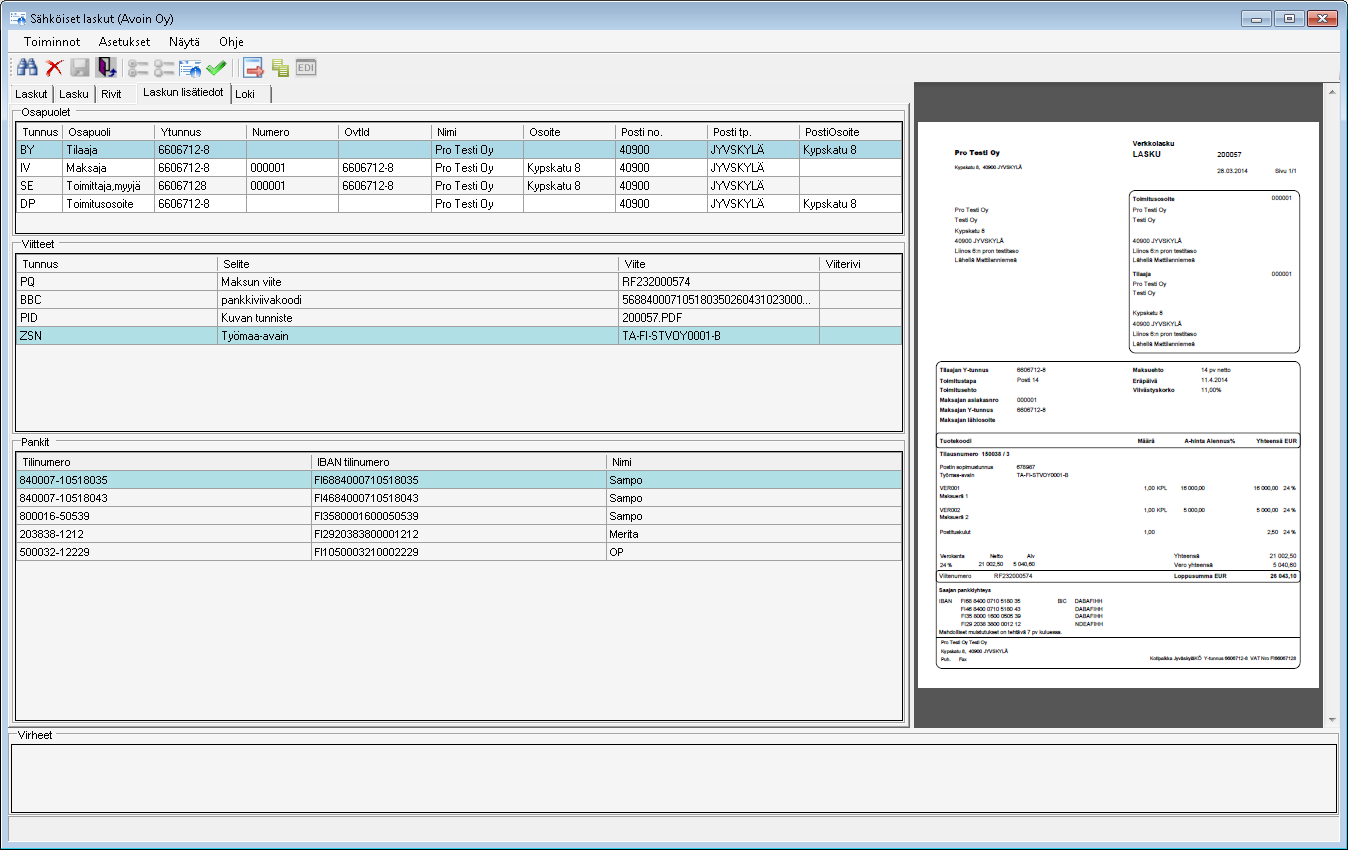Click 000001 in the SE row
Viewport: 1348px width, 850px height.
[x=292, y=185]
